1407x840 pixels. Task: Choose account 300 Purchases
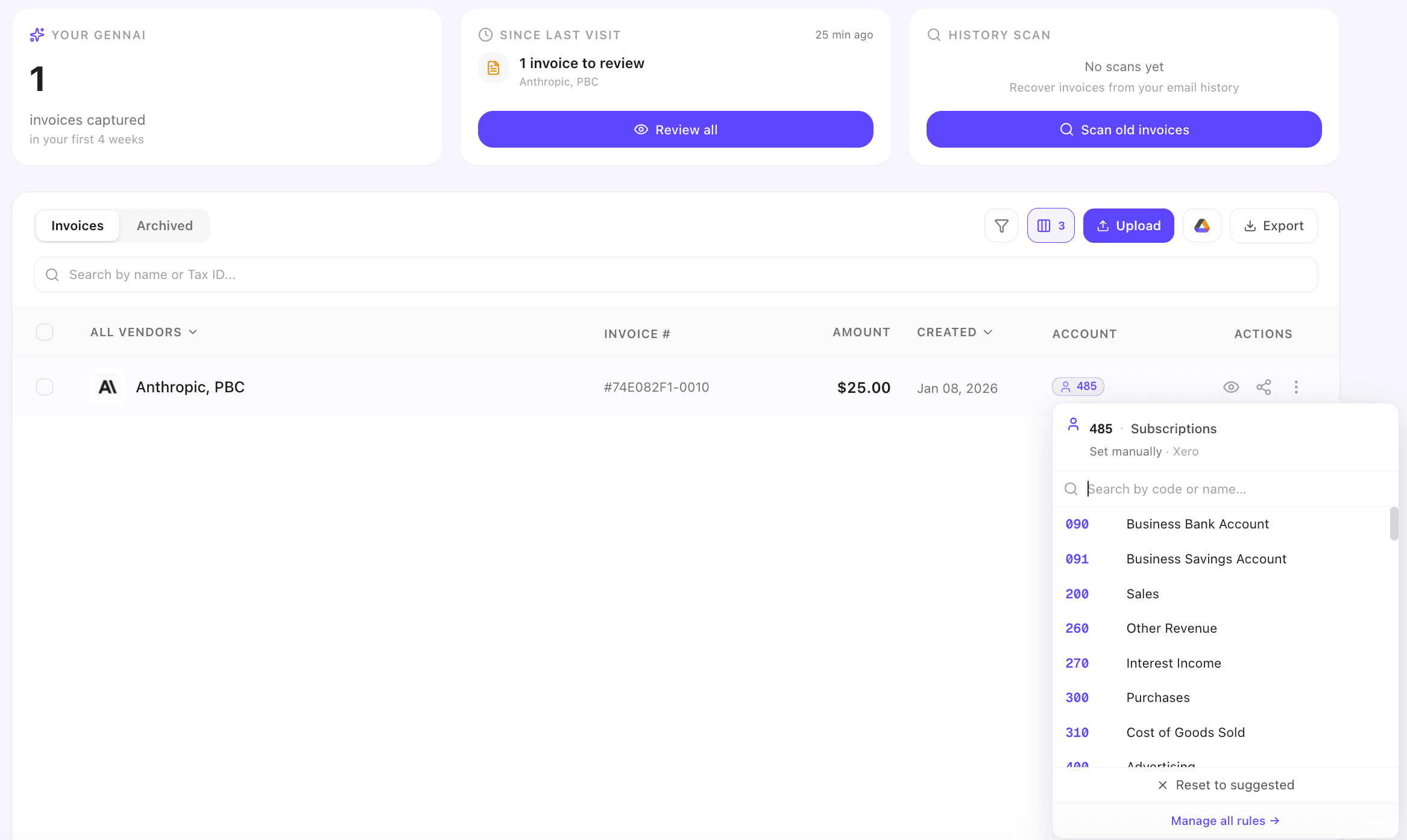pos(1221,698)
